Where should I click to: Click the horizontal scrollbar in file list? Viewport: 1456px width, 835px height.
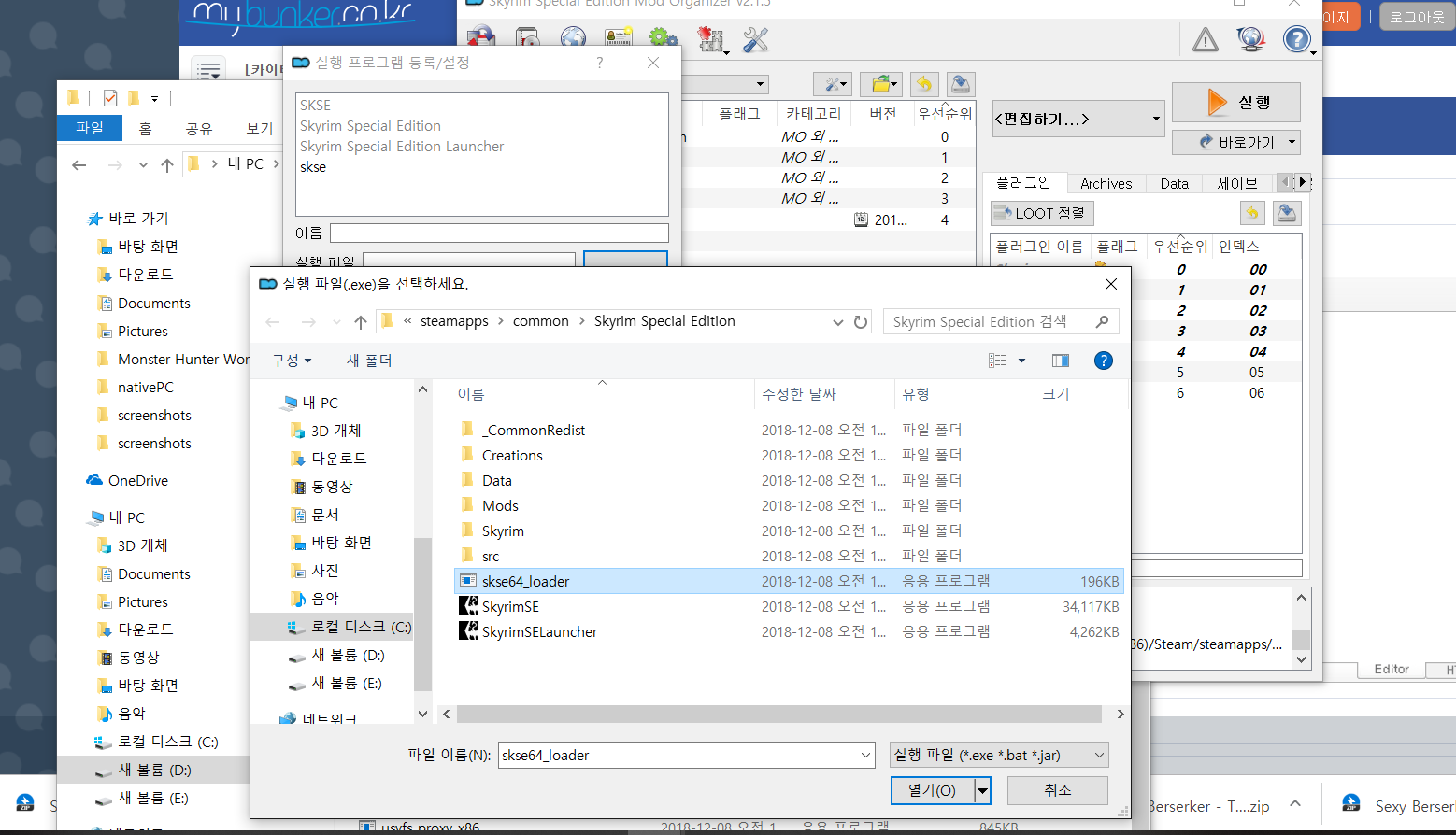point(778,714)
